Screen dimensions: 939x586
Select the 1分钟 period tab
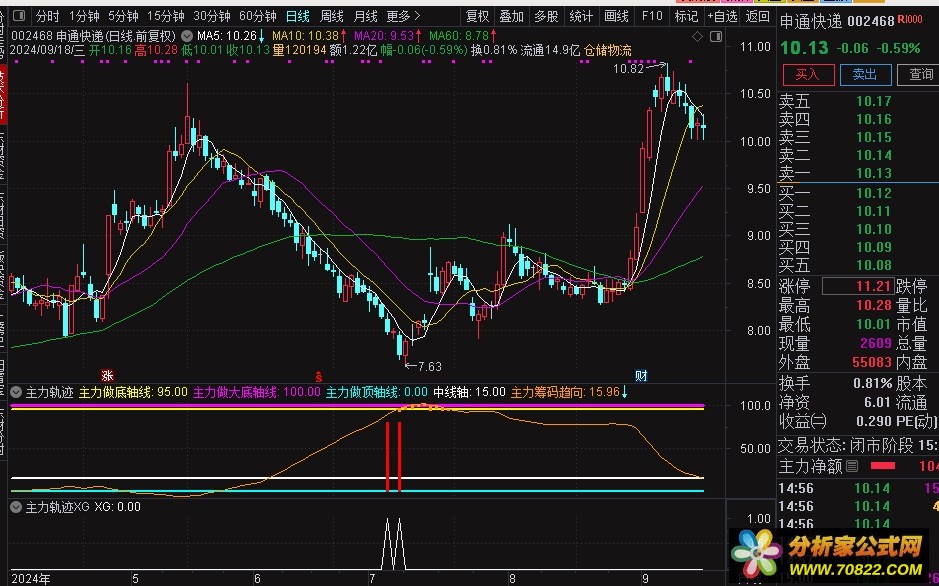point(84,16)
